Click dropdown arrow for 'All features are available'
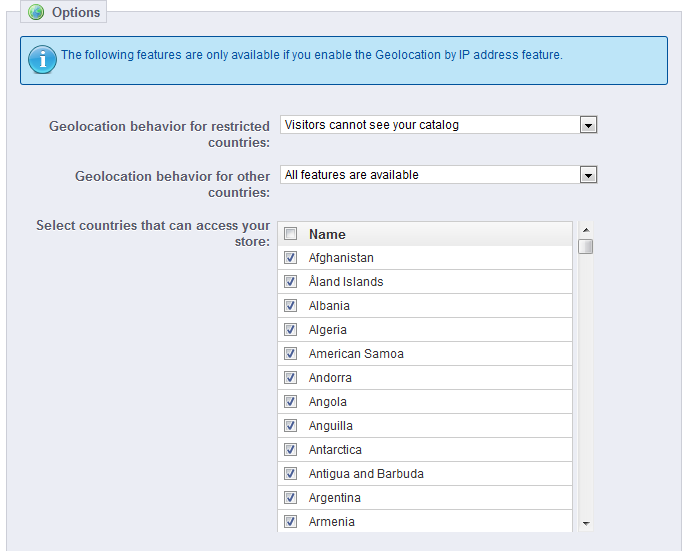Viewport: 687px width, 551px height. coord(589,175)
